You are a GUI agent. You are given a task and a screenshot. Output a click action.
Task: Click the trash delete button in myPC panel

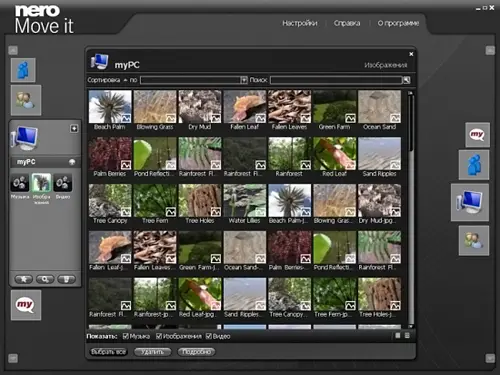click(66, 279)
